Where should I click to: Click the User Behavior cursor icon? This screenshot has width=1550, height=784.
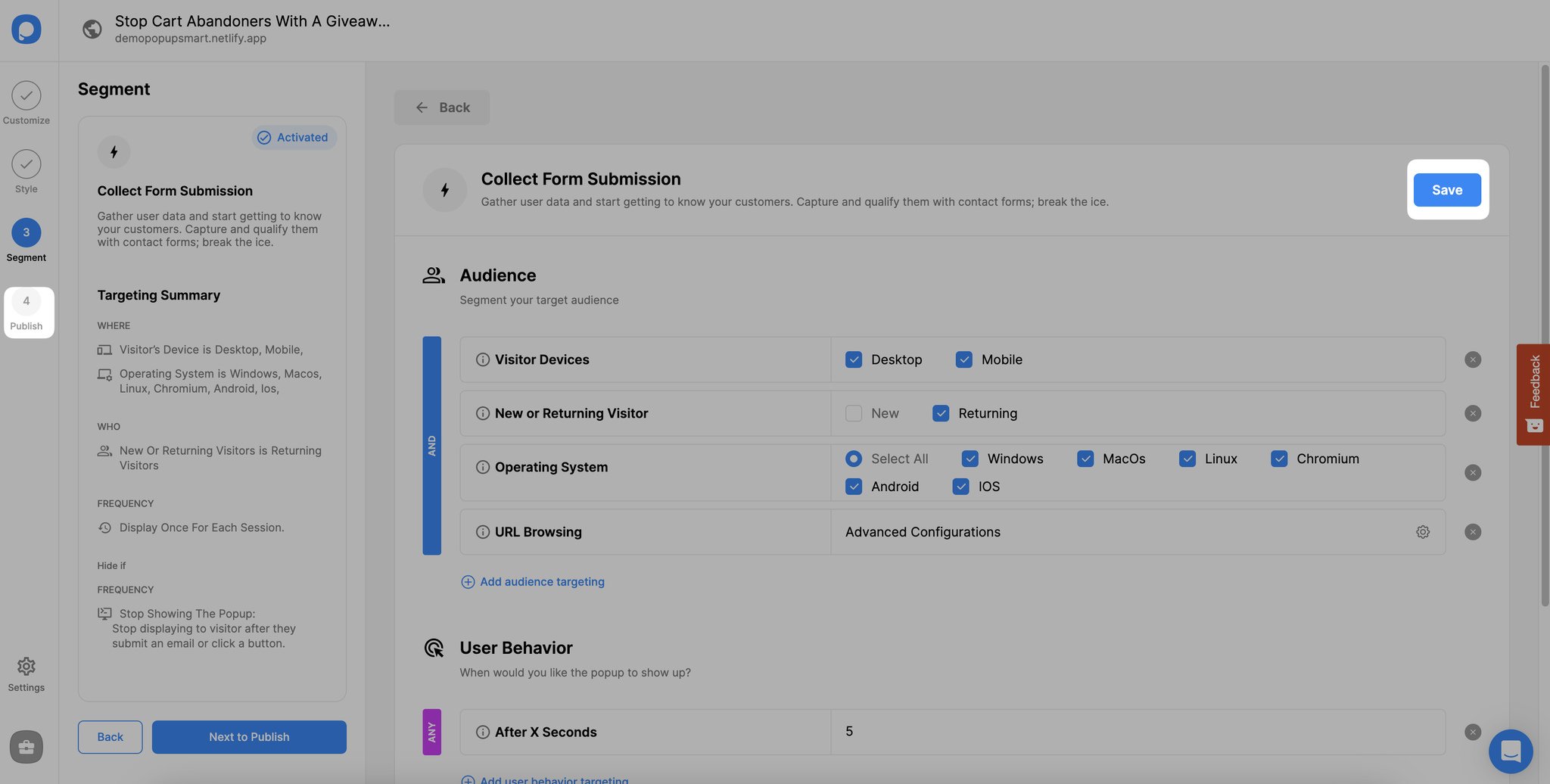[434, 648]
